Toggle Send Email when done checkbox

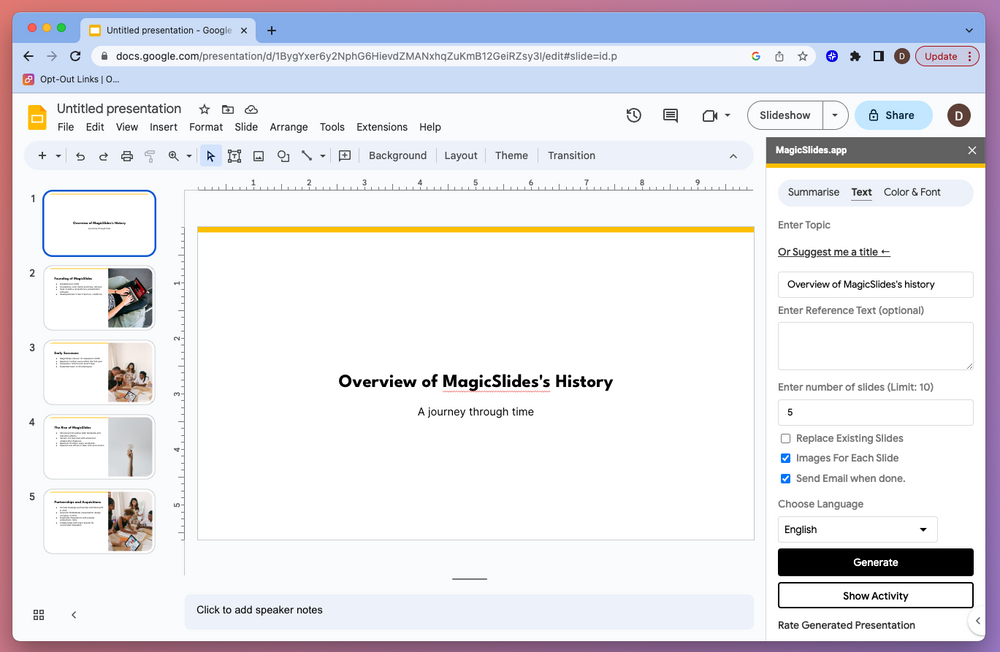pyautogui.click(x=786, y=478)
